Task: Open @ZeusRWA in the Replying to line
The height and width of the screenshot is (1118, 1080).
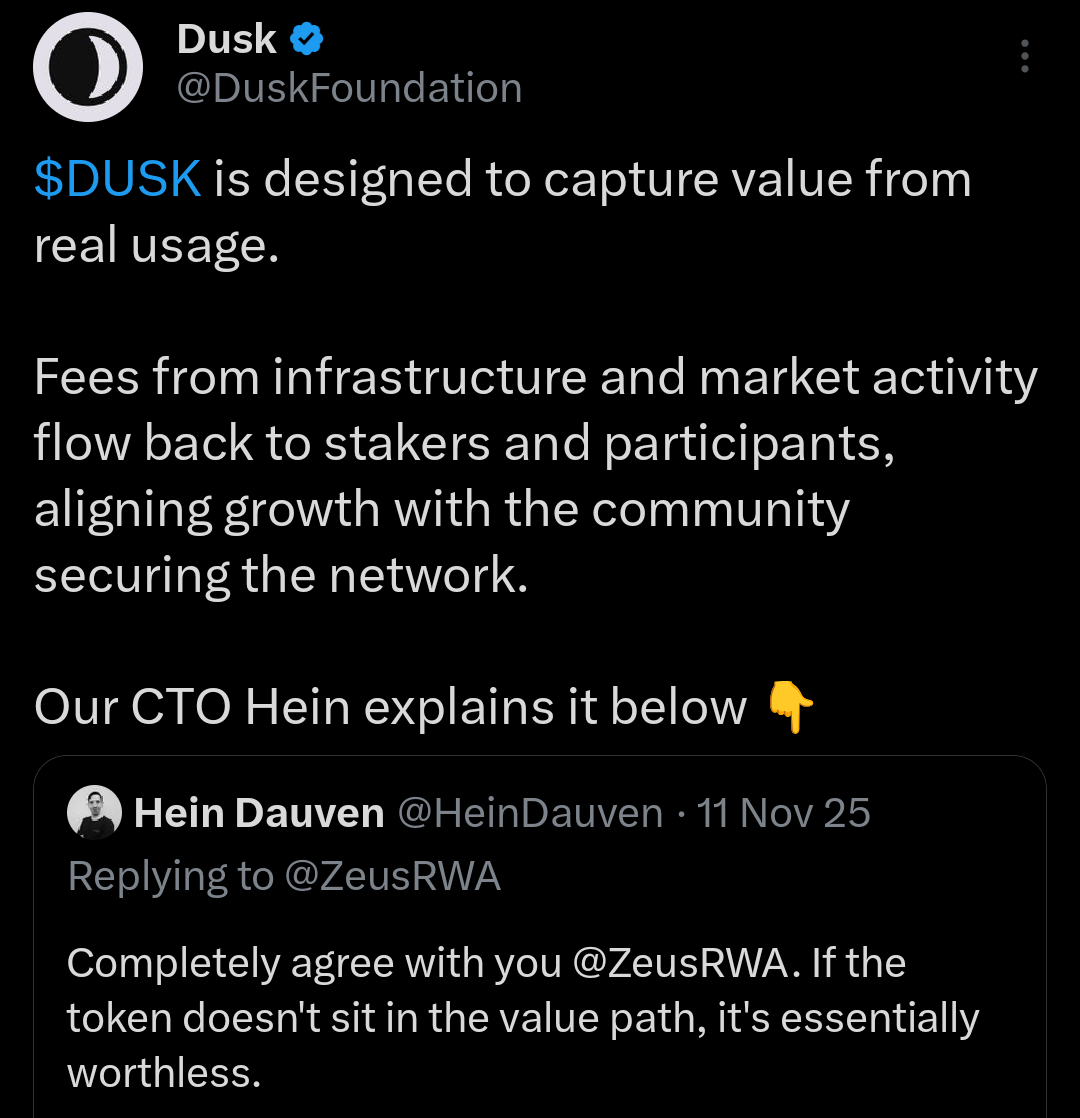Action: (x=392, y=876)
